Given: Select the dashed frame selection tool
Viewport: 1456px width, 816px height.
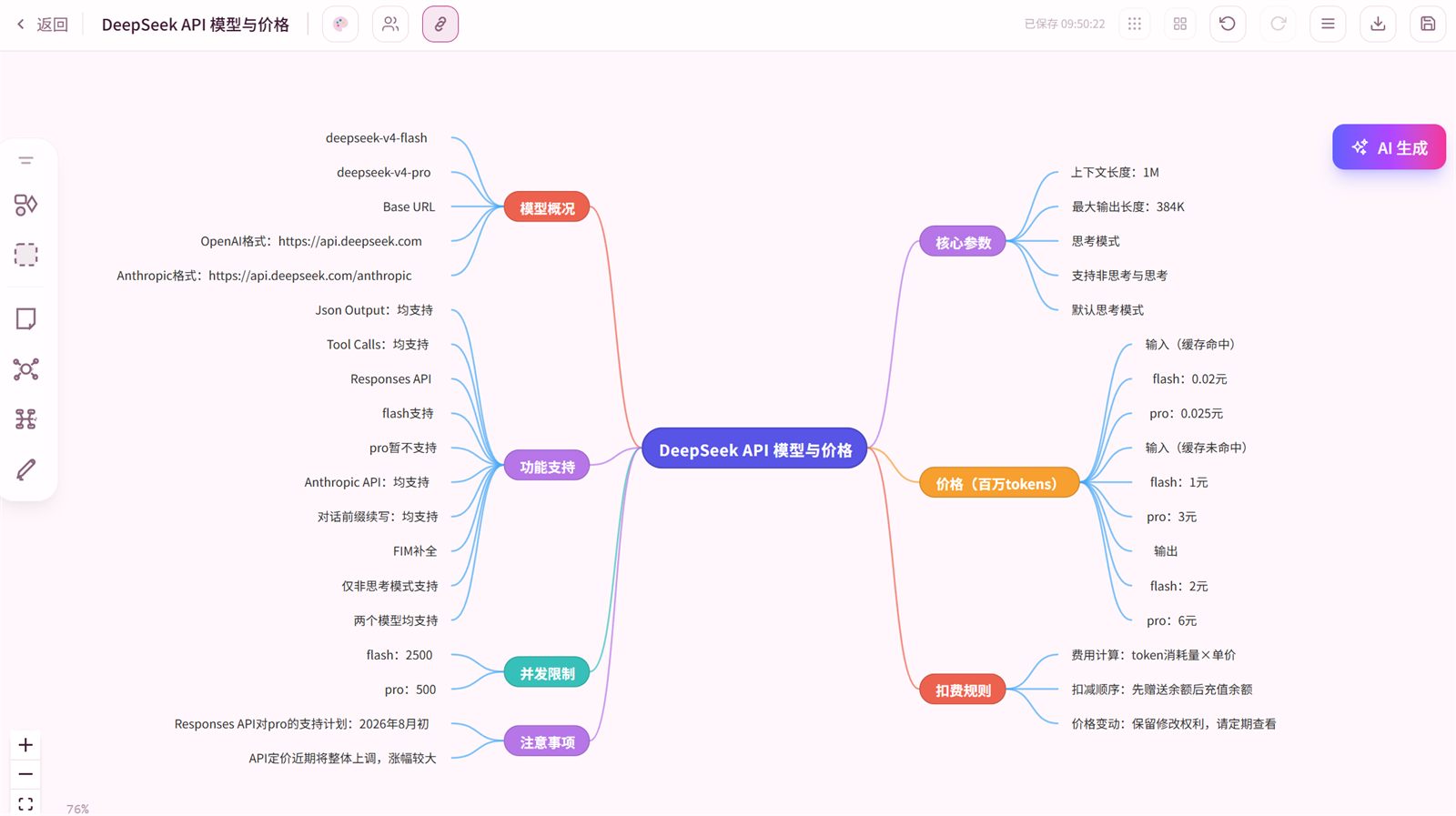Looking at the screenshot, I should 26,255.
